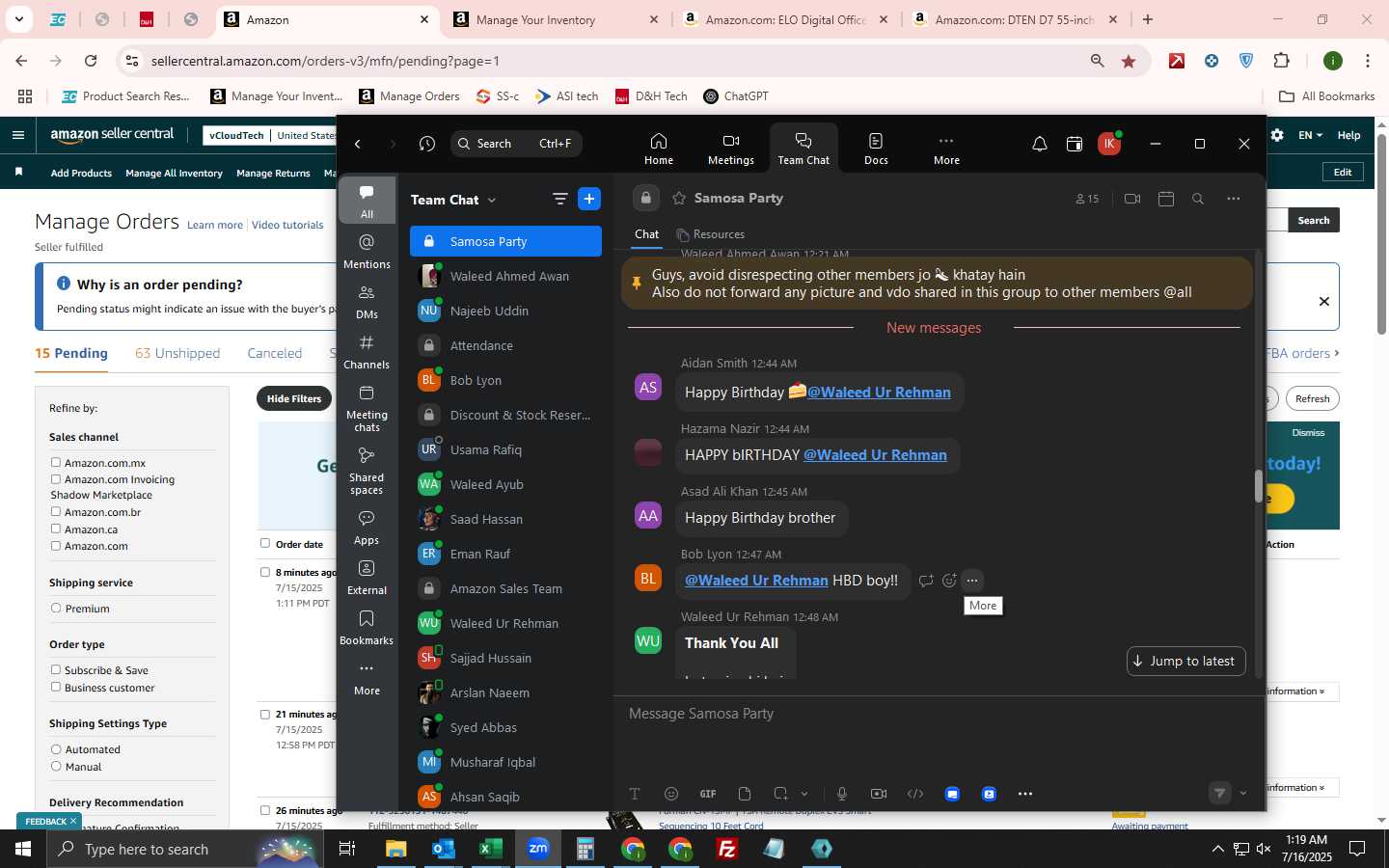Open Mentions in Zoom sidebar
Screen dimensions: 1389x868
click(367, 252)
